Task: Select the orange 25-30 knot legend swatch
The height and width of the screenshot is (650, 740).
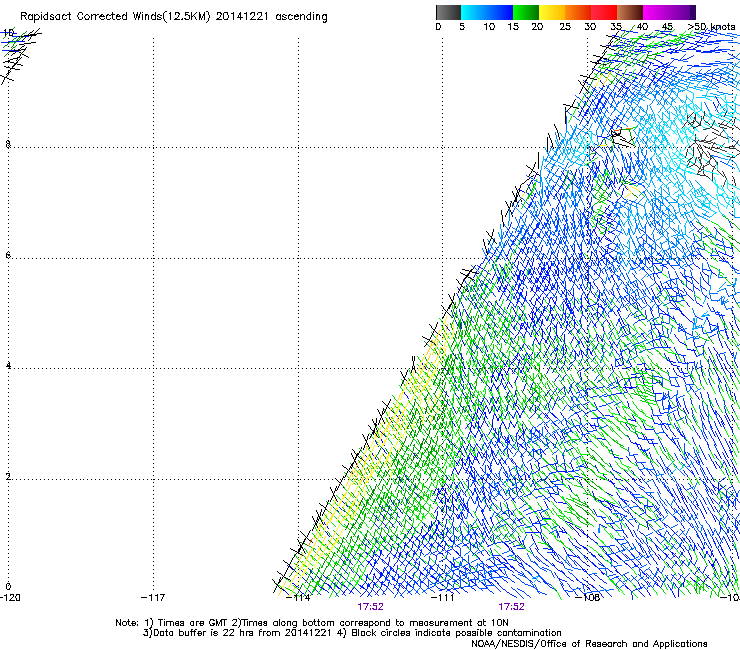Action: pos(578,12)
